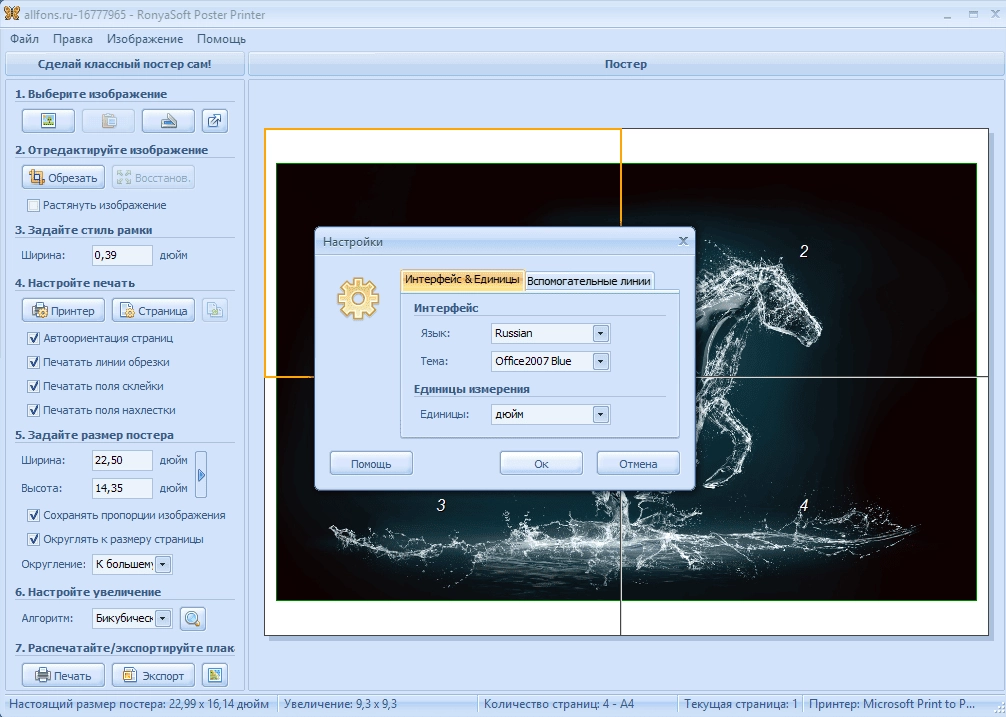The height and width of the screenshot is (717, 1006).
Task: Open printer settings with Принтер button
Action: point(64,310)
